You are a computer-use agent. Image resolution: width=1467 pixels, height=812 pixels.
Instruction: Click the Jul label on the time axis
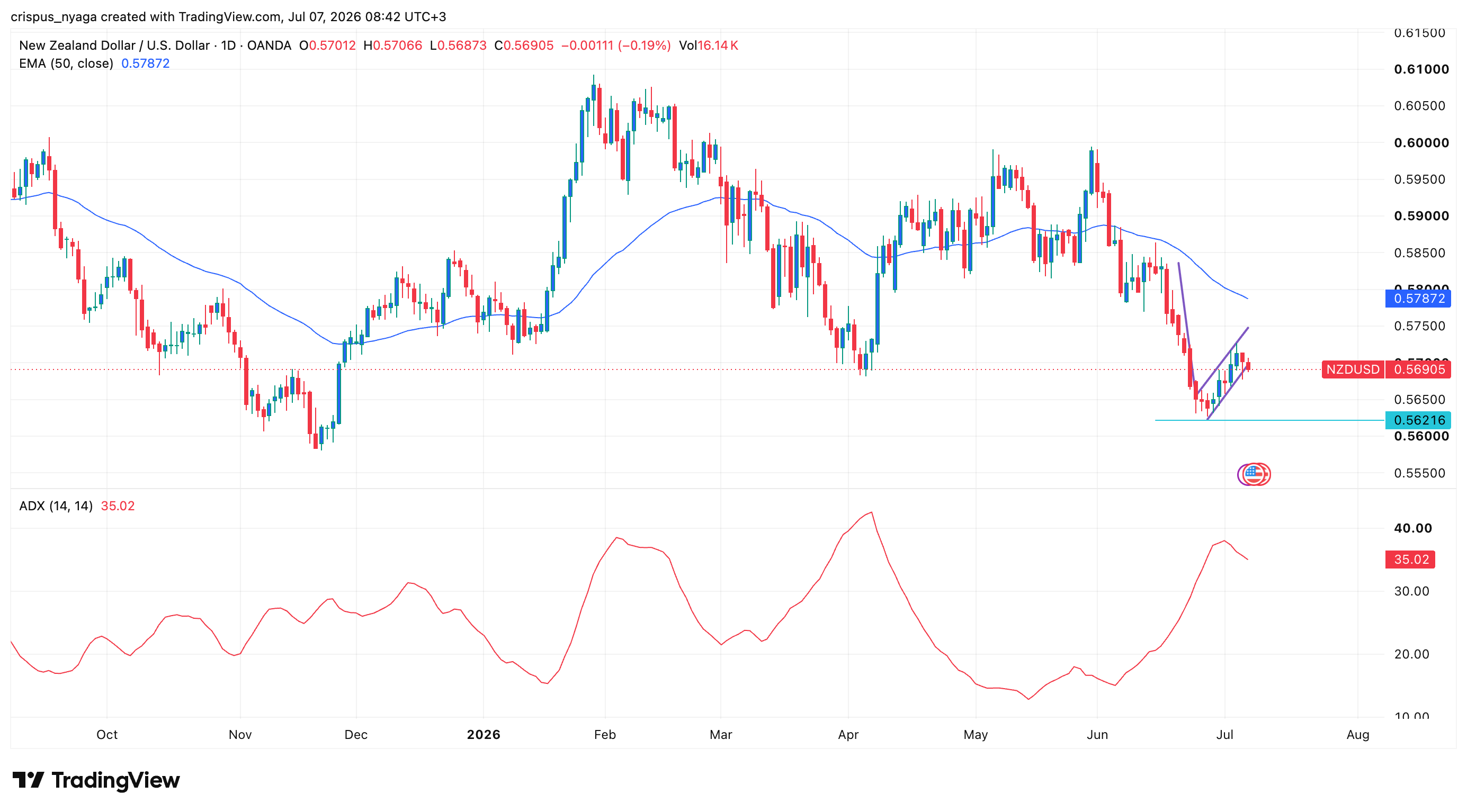pos(1225,735)
